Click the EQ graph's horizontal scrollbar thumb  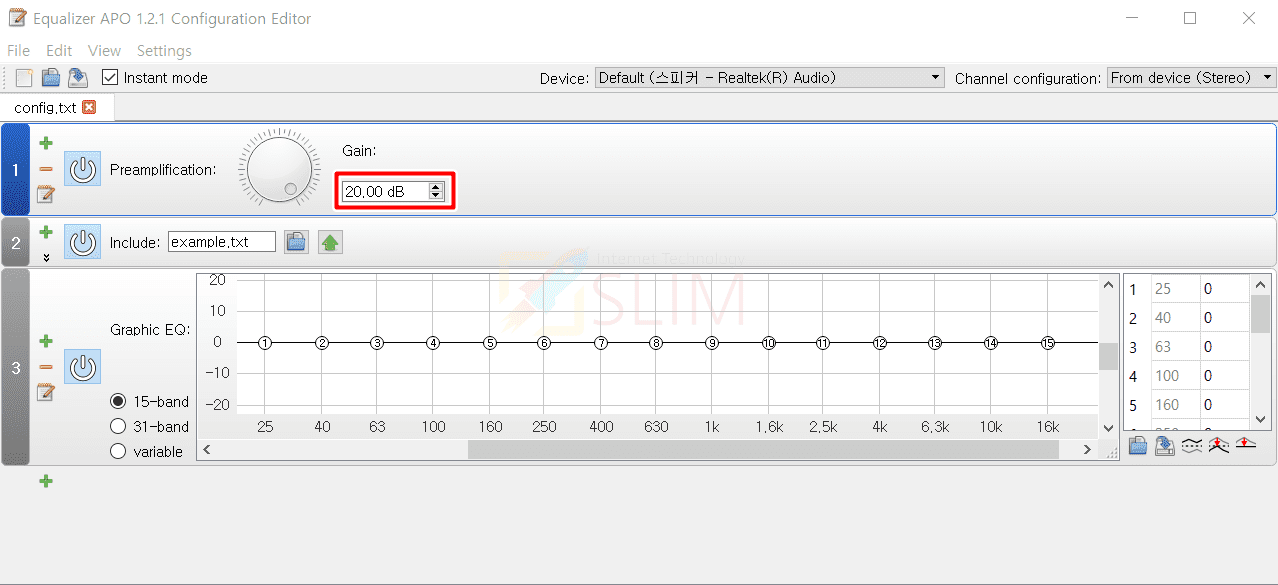[763, 450]
